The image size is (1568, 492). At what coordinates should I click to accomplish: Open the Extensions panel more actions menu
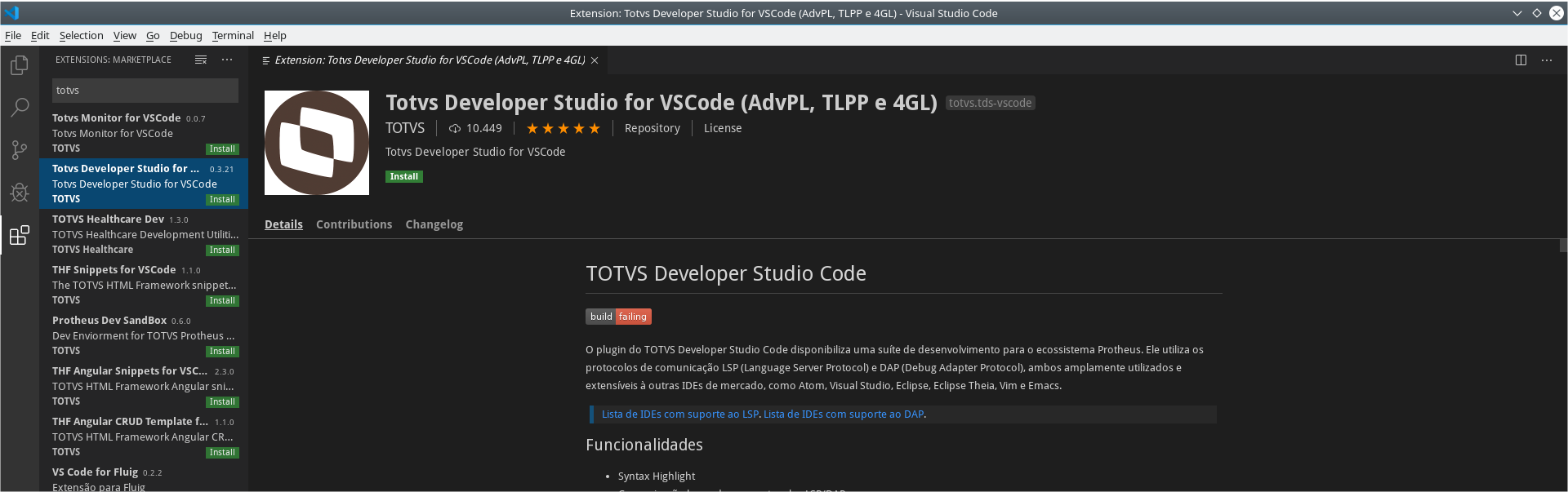(x=227, y=60)
